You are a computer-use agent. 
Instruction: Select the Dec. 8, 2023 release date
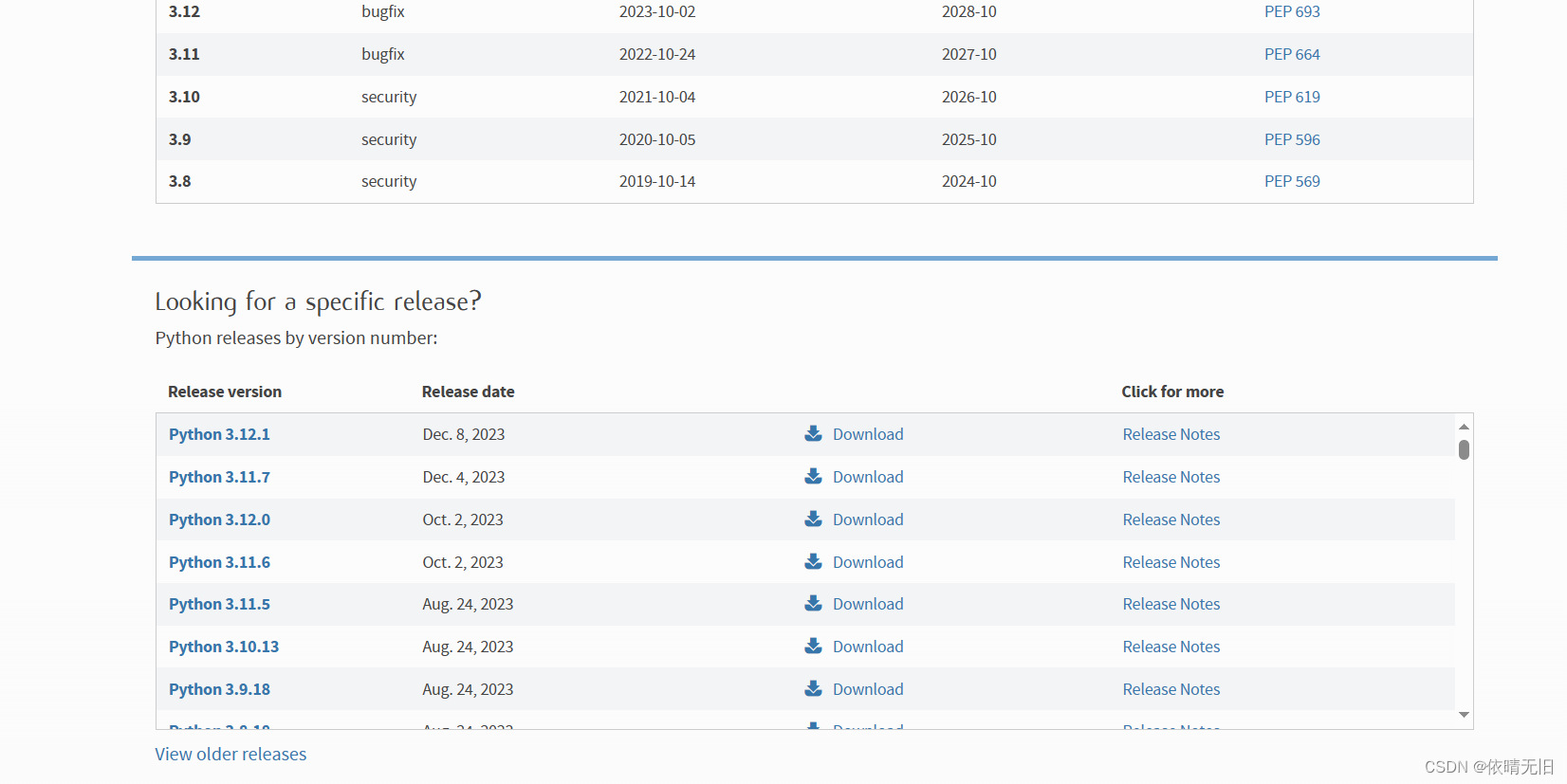tap(464, 434)
